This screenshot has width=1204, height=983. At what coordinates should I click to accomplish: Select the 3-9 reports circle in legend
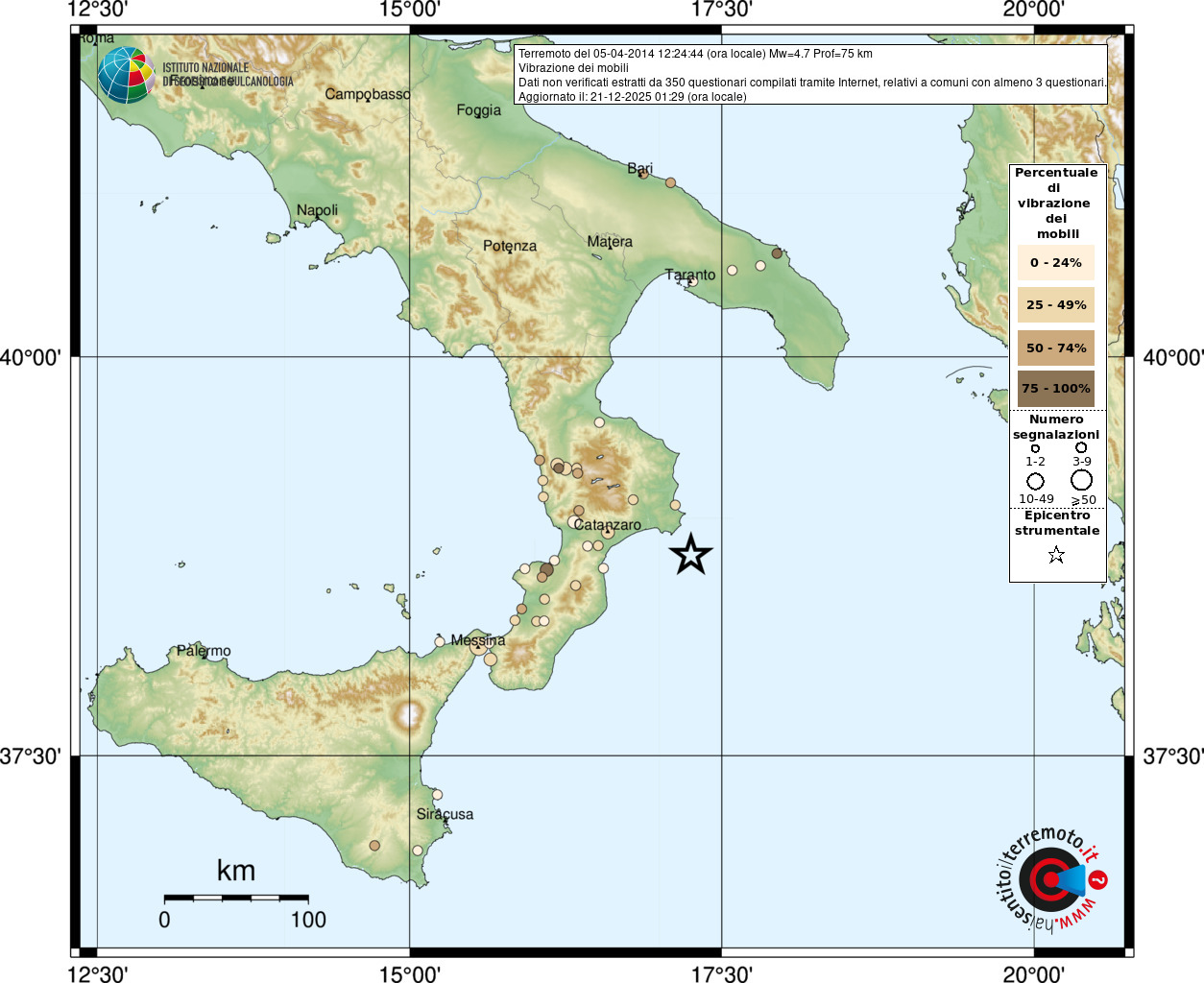[1081, 447]
